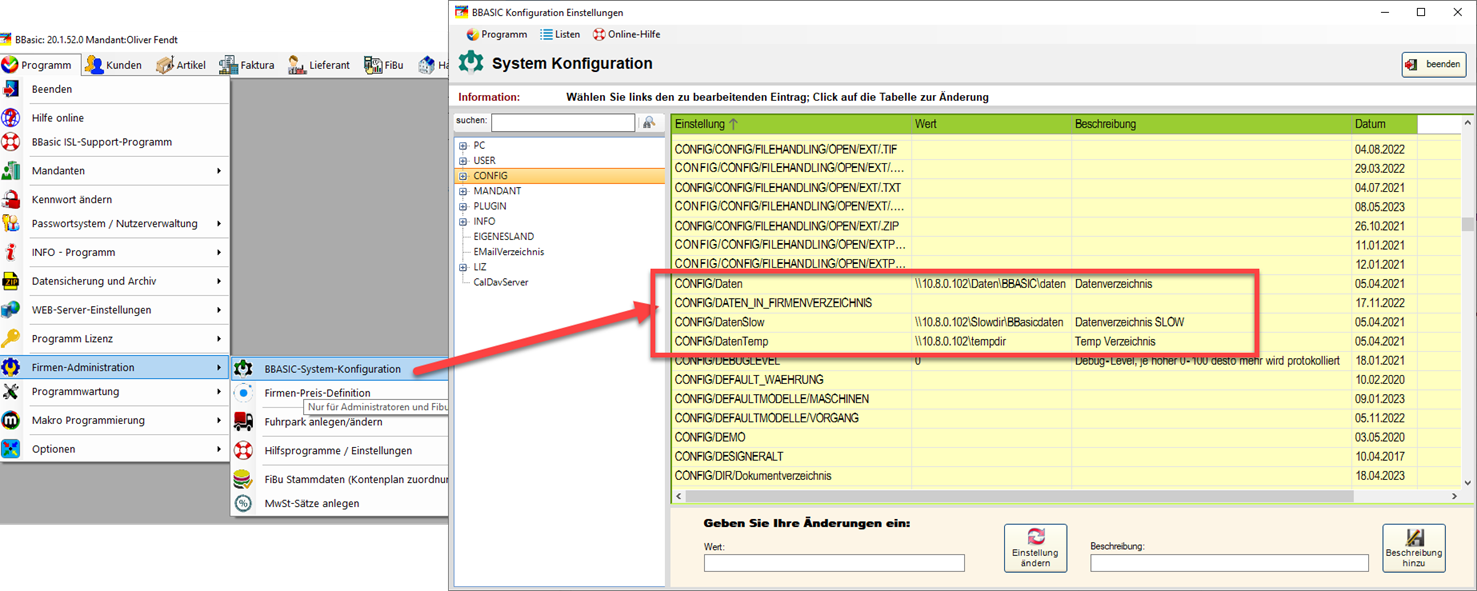Select the CalDavServer tree item
This screenshot has width=1477, height=591.
point(500,282)
